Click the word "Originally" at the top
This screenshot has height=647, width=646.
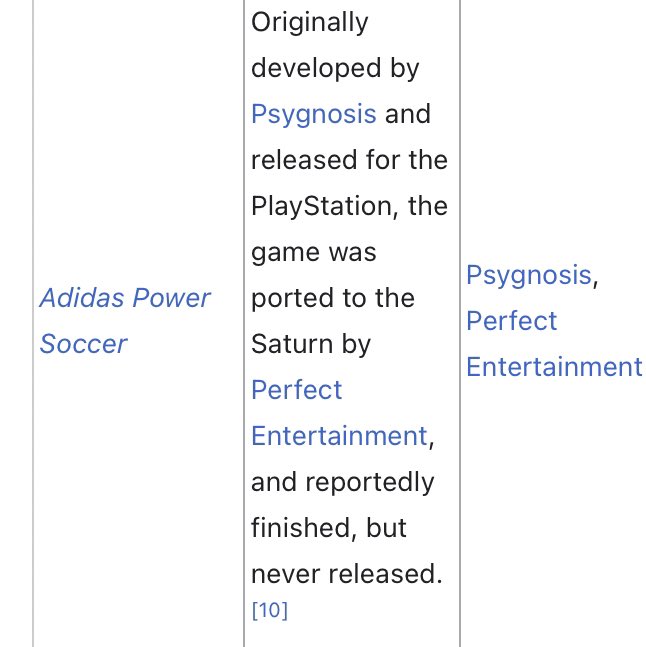[310, 22]
